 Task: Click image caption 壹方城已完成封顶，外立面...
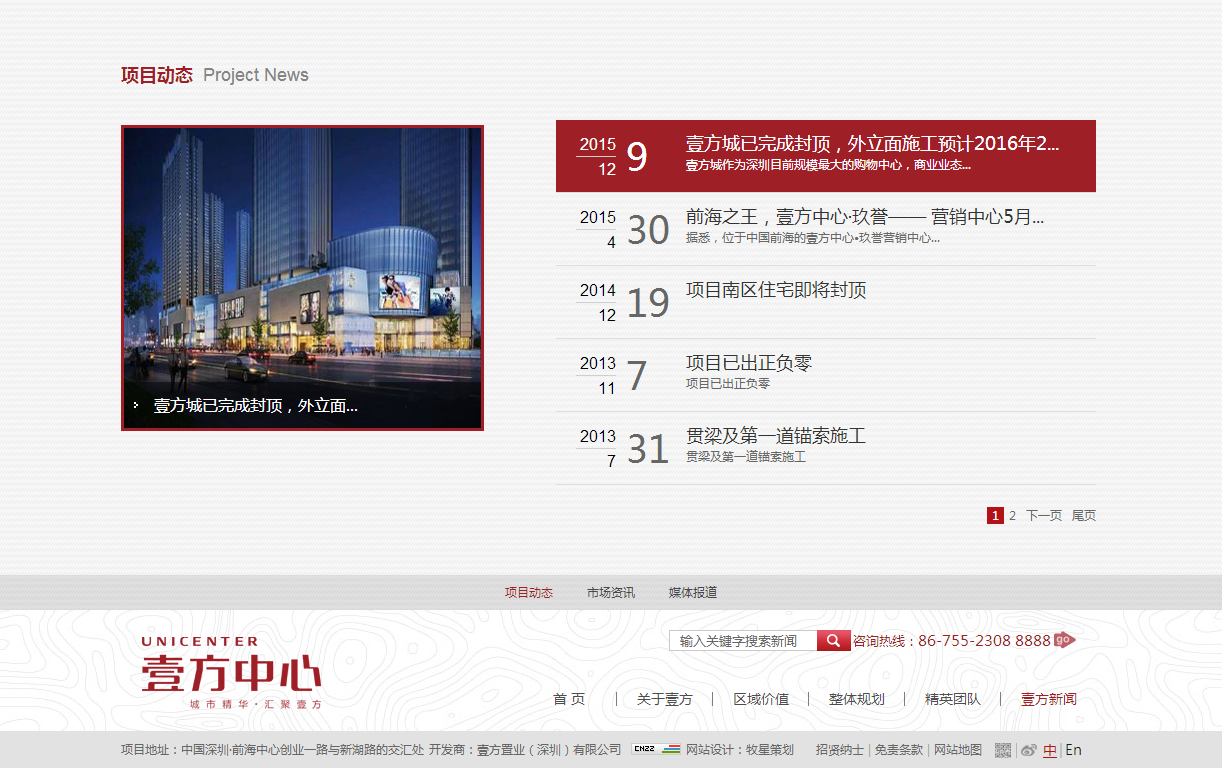click(256, 406)
